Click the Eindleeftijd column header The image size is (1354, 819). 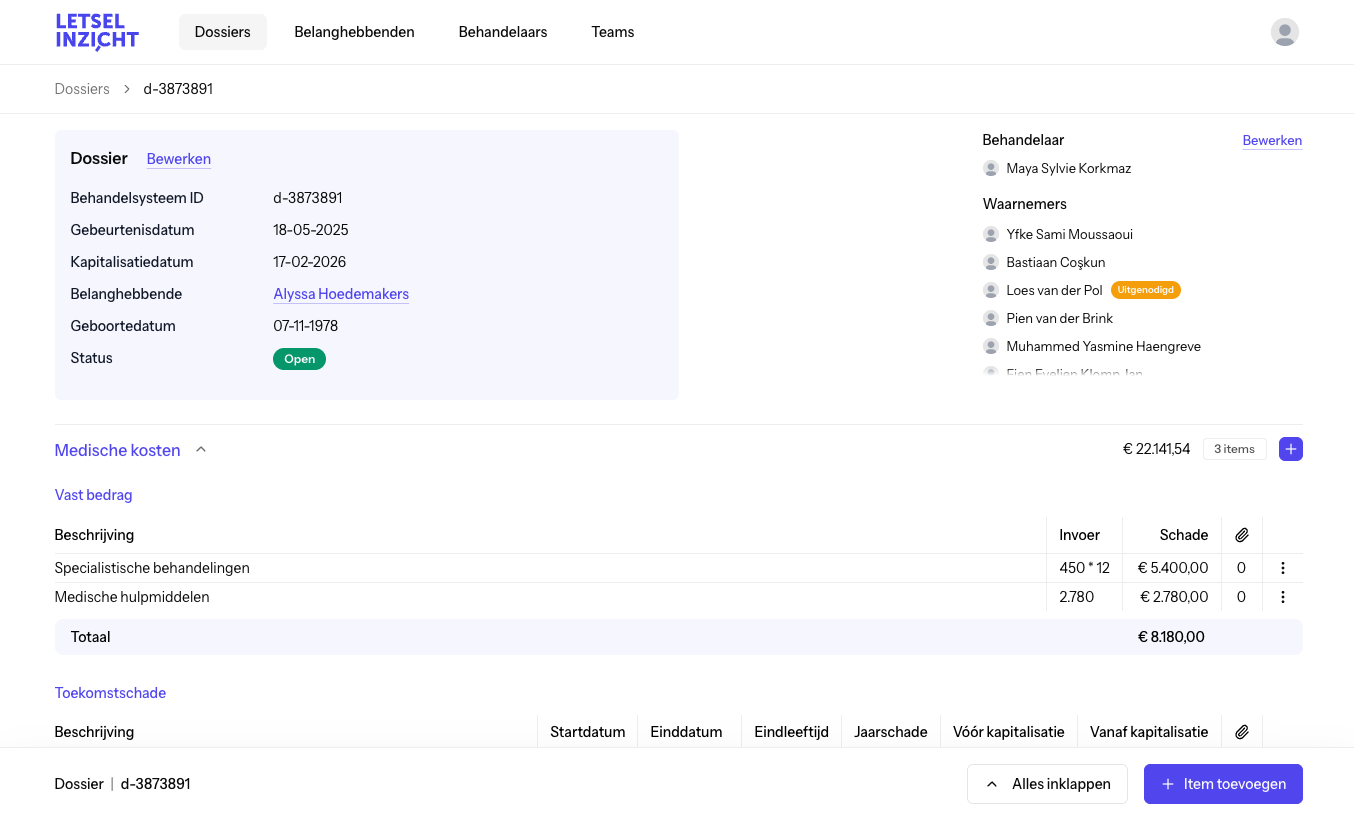(x=791, y=732)
